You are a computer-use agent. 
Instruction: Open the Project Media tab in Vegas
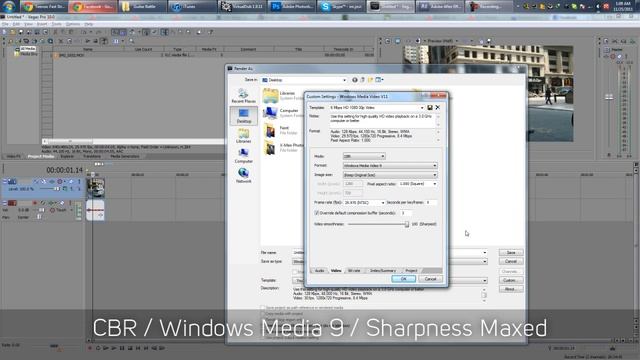point(41,156)
